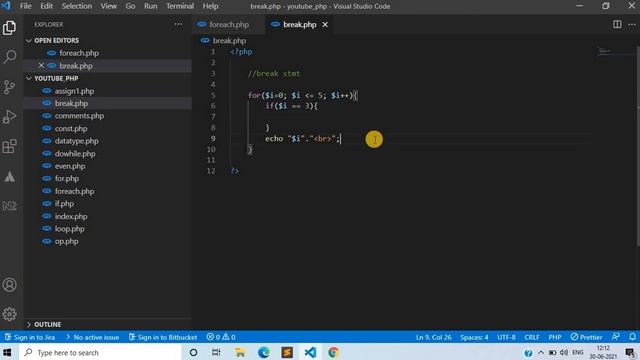Viewport: 640px width, 360px height.
Task: Open even.php in explorer
Action: (x=108, y=166)
